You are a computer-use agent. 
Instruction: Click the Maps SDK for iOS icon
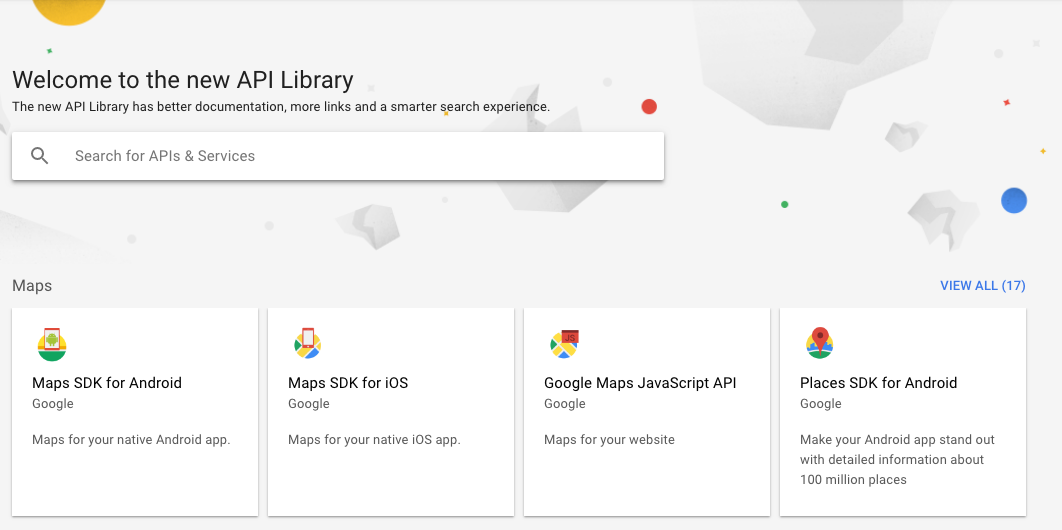click(x=307, y=343)
